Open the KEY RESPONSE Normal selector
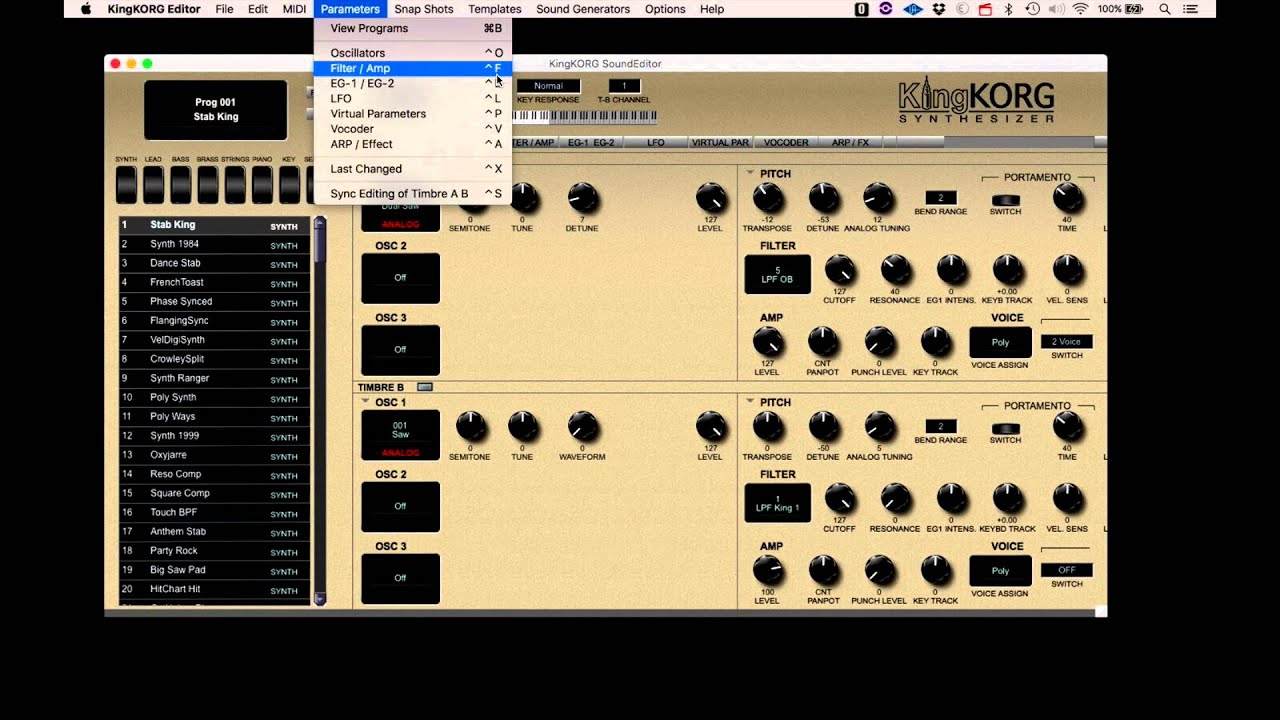 548,86
